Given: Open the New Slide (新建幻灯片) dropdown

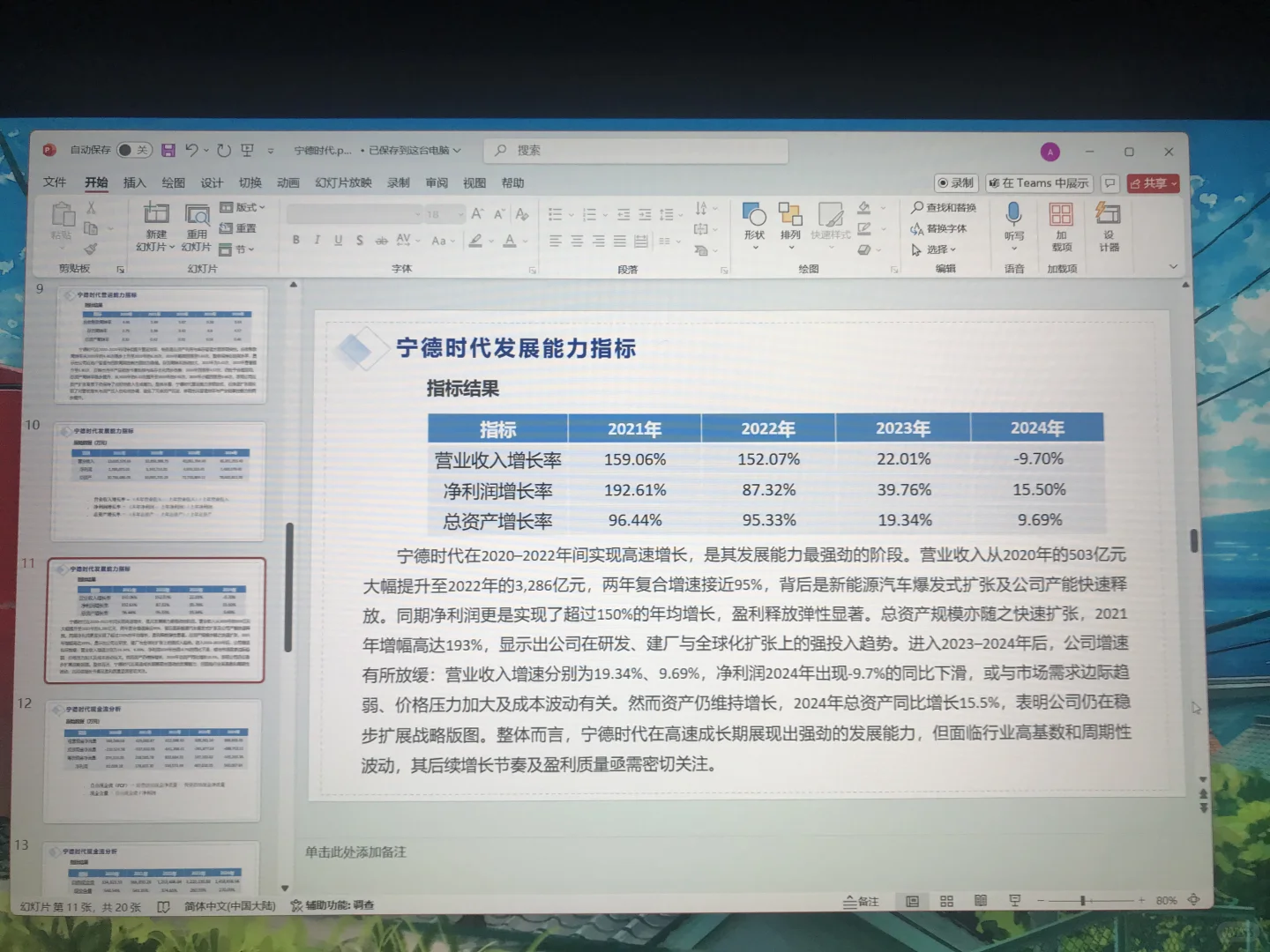Looking at the screenshot, I should pyautogui.click(x=156, y=241).
